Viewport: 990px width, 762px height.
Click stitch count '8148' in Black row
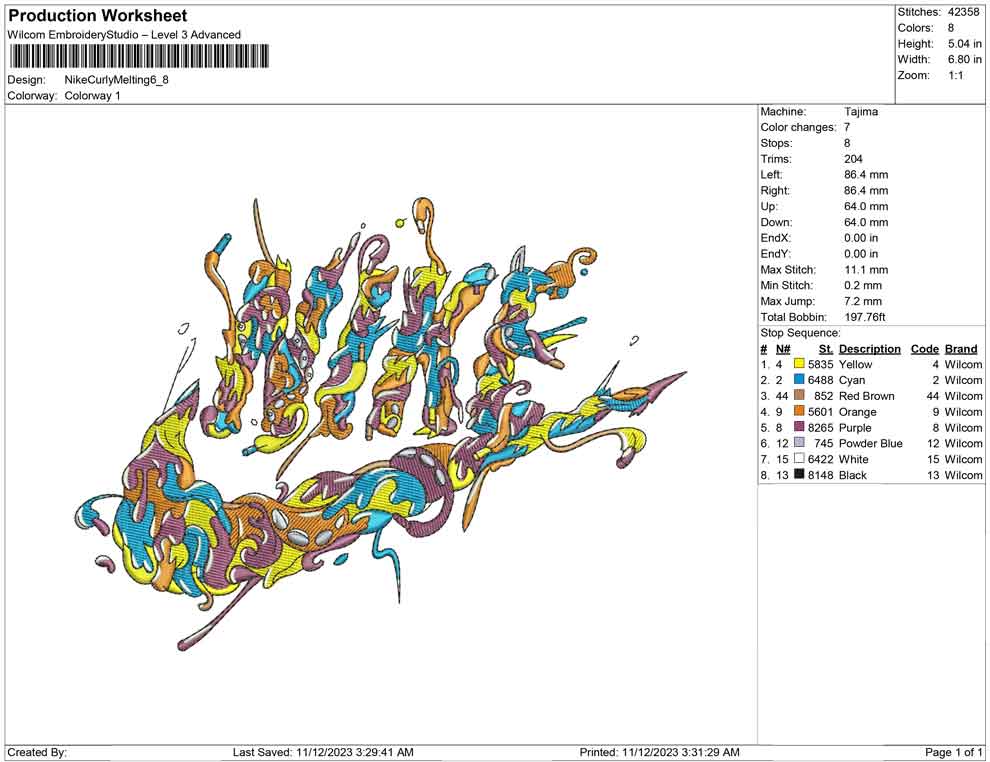click(821, 475)
